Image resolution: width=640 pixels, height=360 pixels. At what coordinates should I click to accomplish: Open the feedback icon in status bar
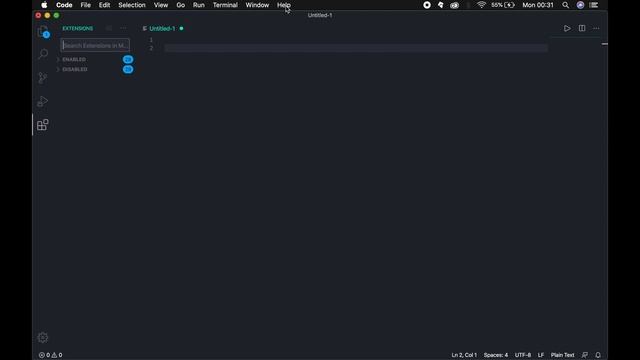585,355
